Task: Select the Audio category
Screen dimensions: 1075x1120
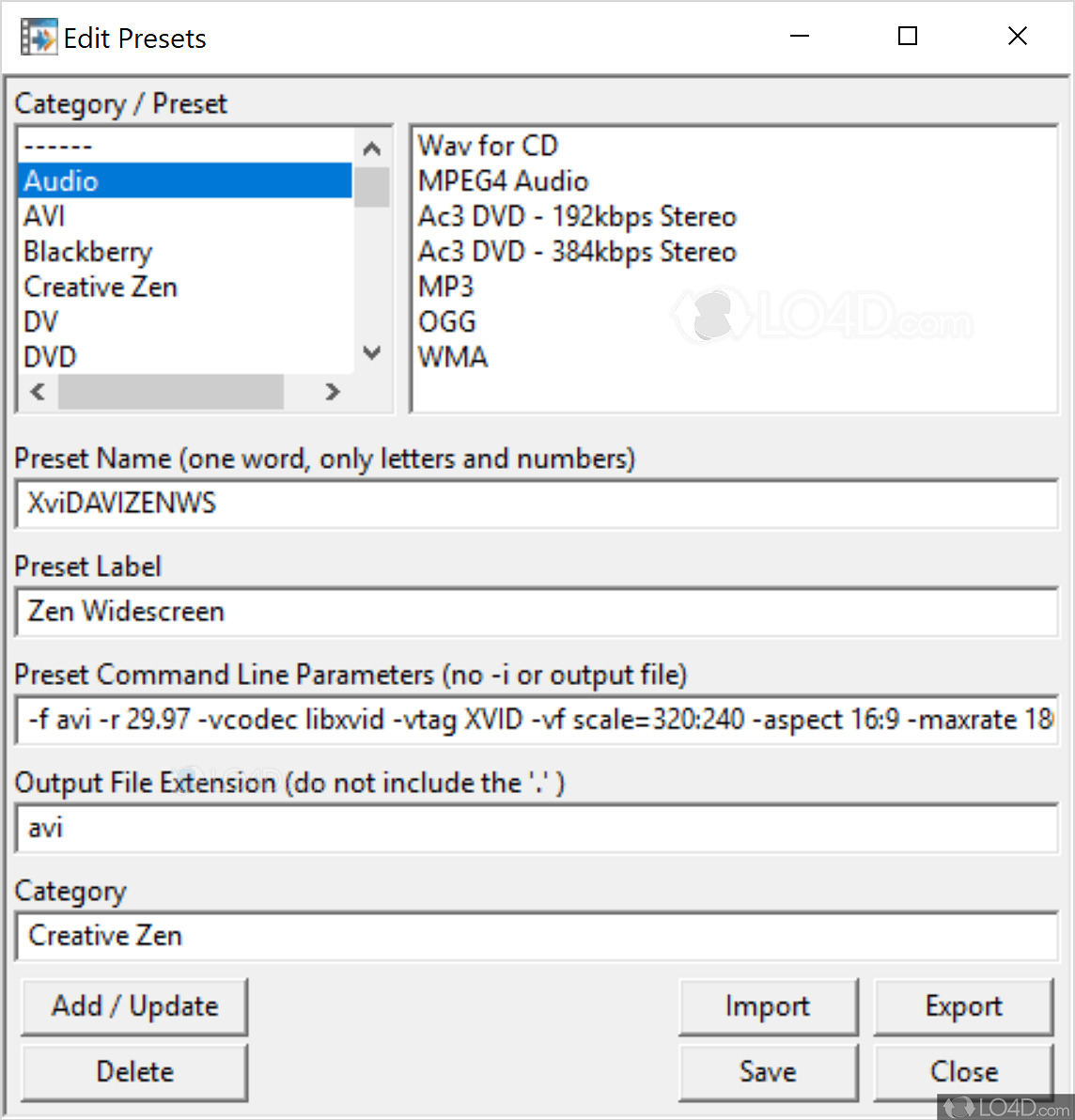Action: click(185, 180)
